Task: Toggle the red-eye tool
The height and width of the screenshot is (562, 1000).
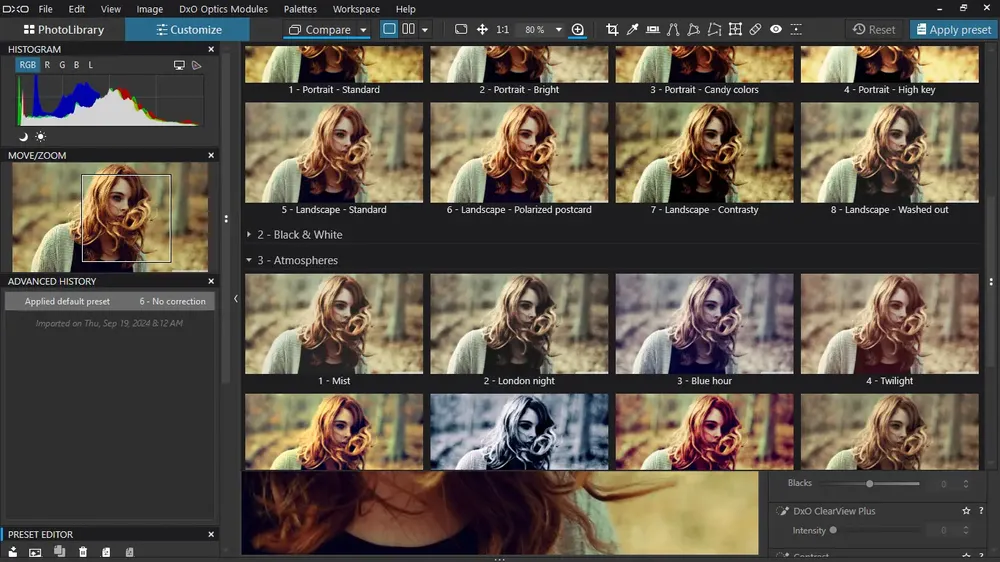Action: [776, 29]
